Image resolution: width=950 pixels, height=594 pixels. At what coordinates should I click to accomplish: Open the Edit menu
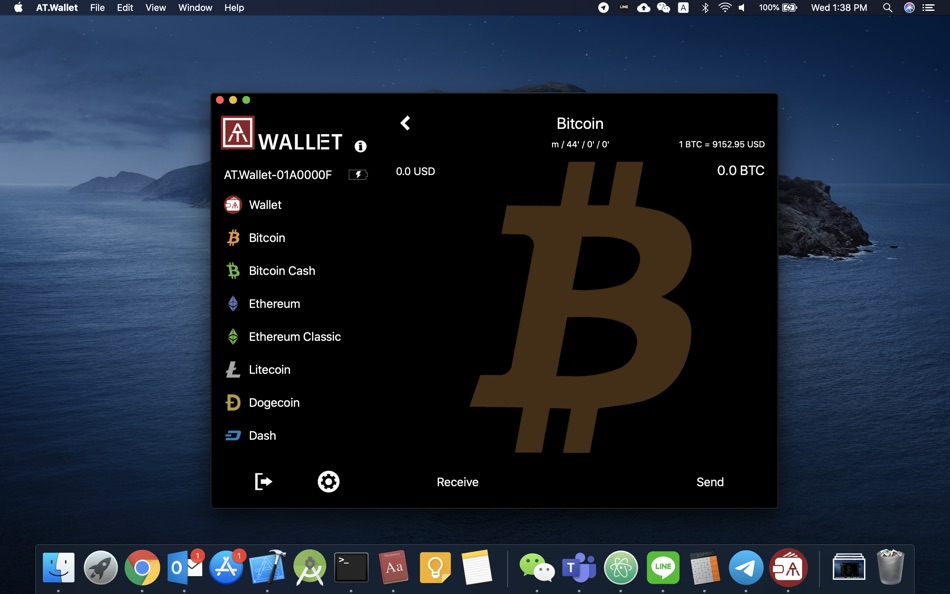click(125, 8)
